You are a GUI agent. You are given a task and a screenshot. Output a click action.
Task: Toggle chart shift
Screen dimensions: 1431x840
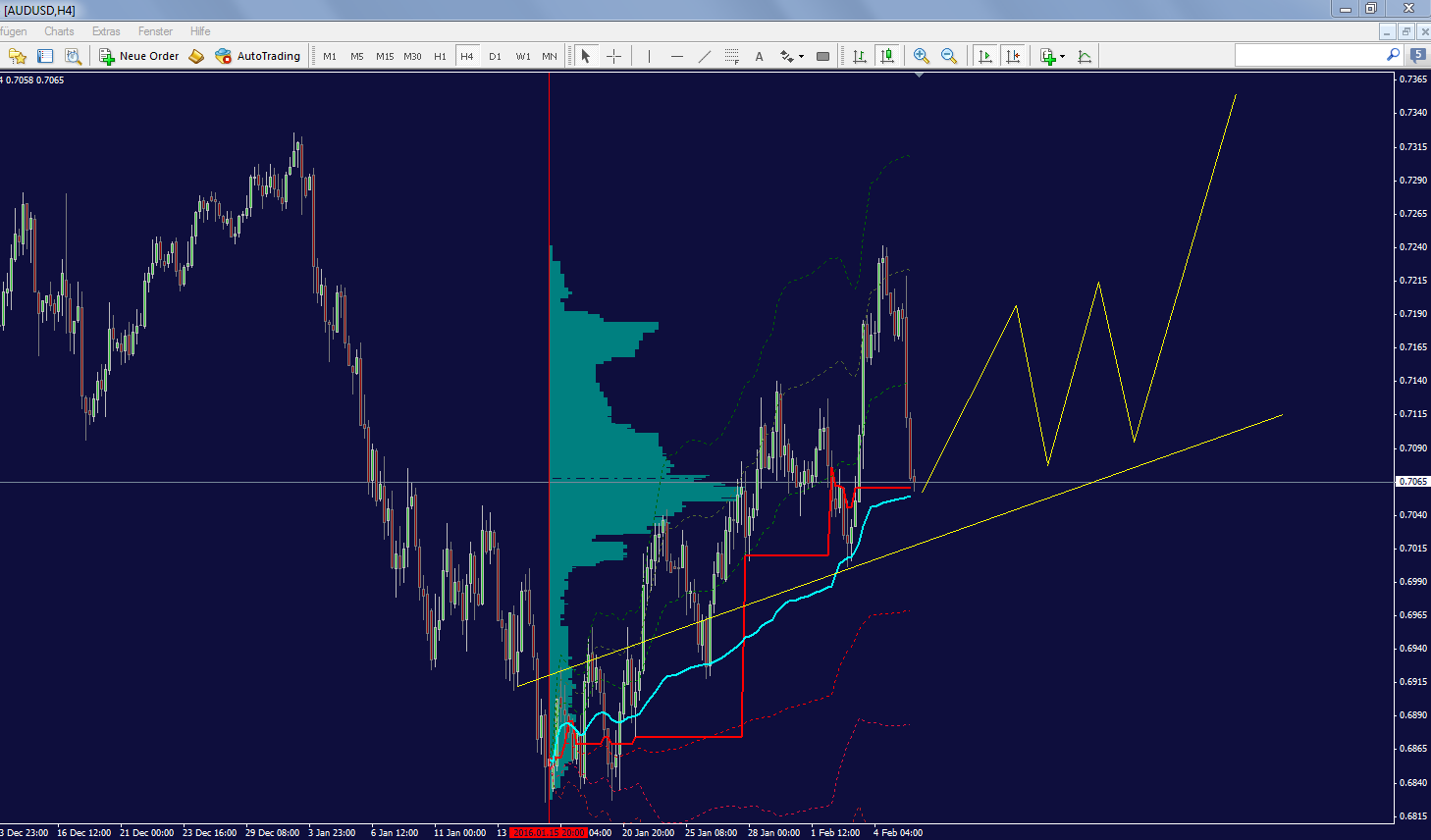[1013, 56]
